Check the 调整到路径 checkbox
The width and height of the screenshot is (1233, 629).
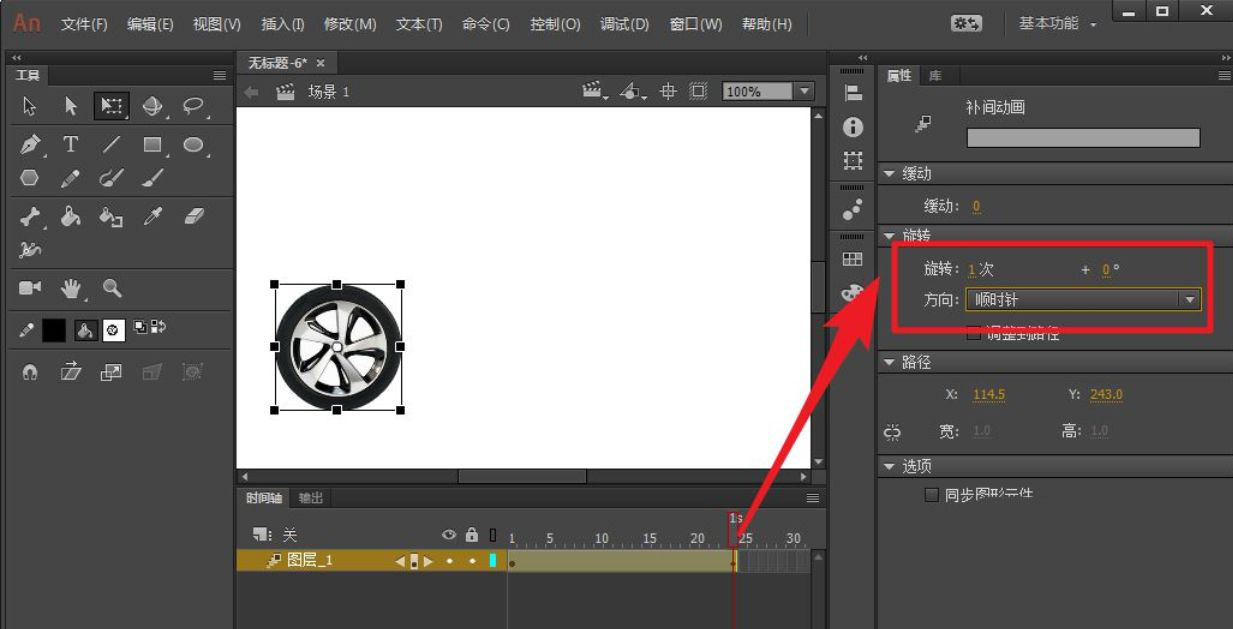click(974, 334)
